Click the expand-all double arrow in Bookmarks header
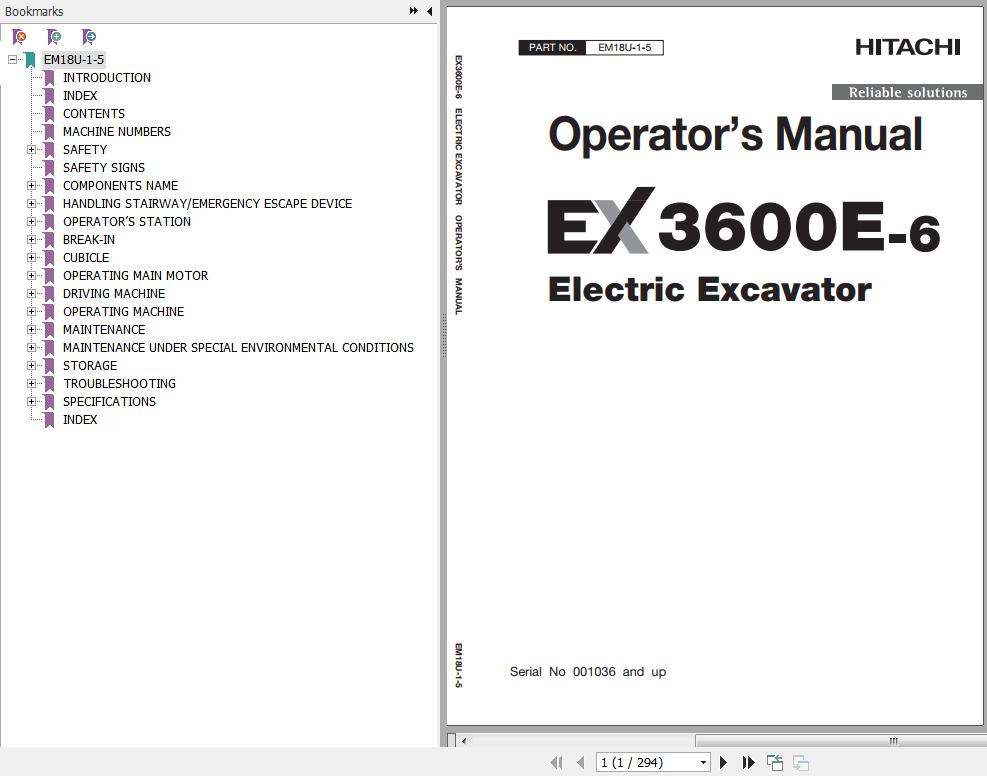Viewport: 987px width, 776px height. click(x=414, y=11)
